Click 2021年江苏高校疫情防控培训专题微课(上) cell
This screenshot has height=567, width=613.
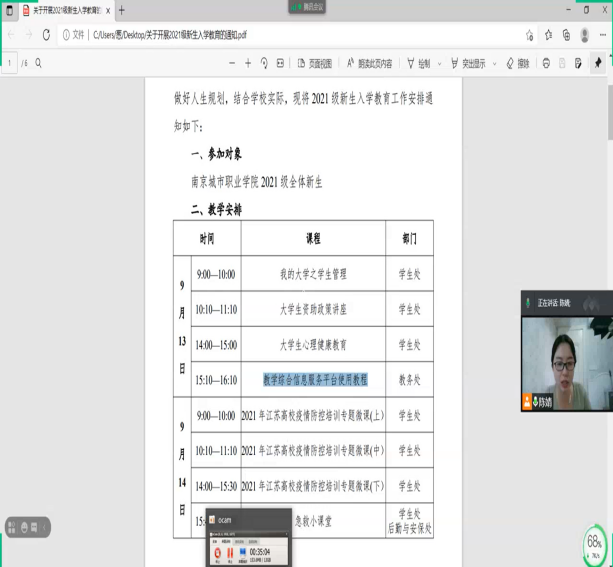click(313, 415)
